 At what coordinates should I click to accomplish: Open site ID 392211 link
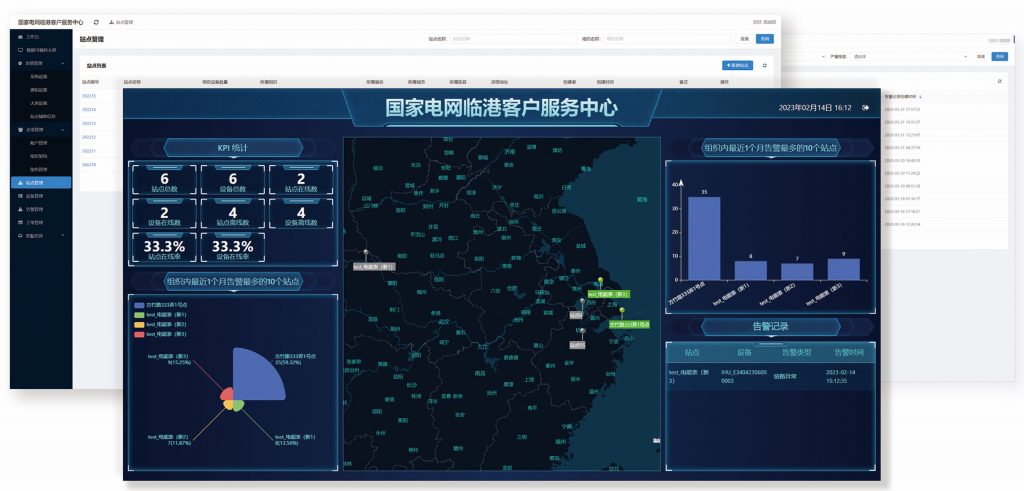click(x=89, y=151)
